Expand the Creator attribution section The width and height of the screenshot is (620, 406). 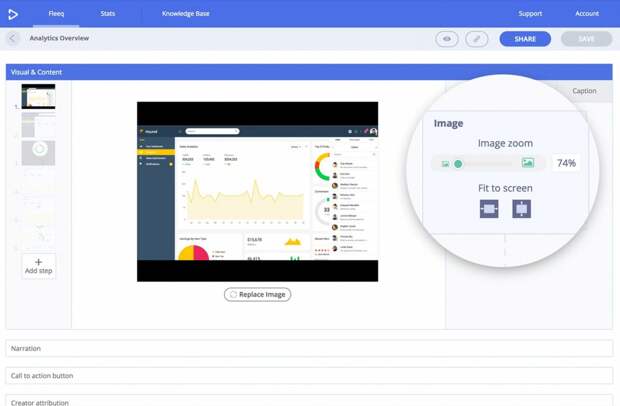309,402
